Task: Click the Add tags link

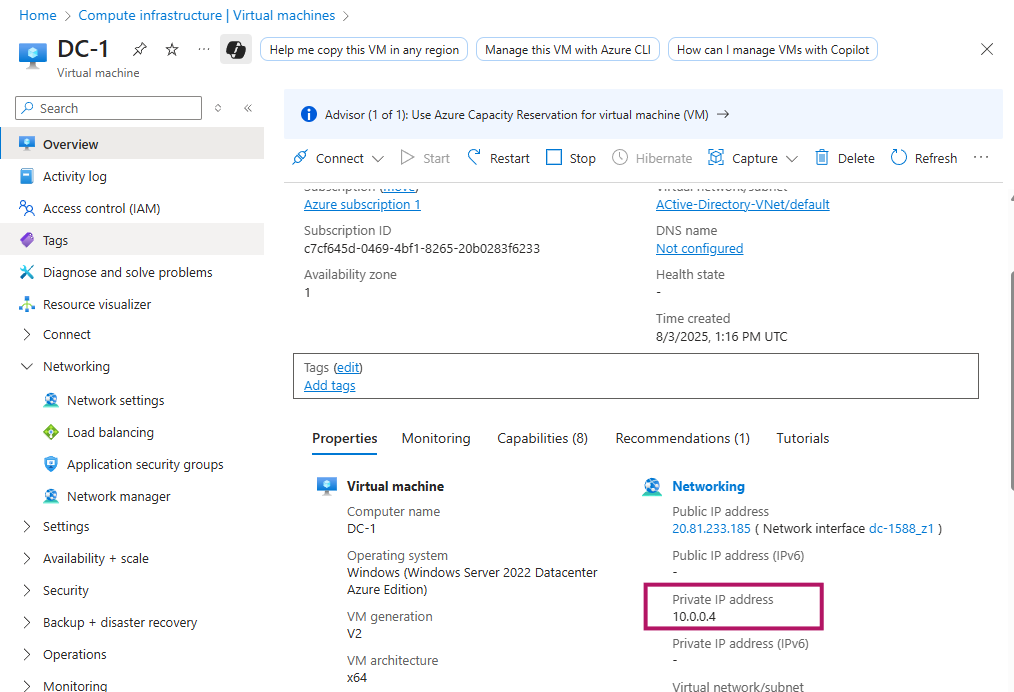Action: pos(330,385)
